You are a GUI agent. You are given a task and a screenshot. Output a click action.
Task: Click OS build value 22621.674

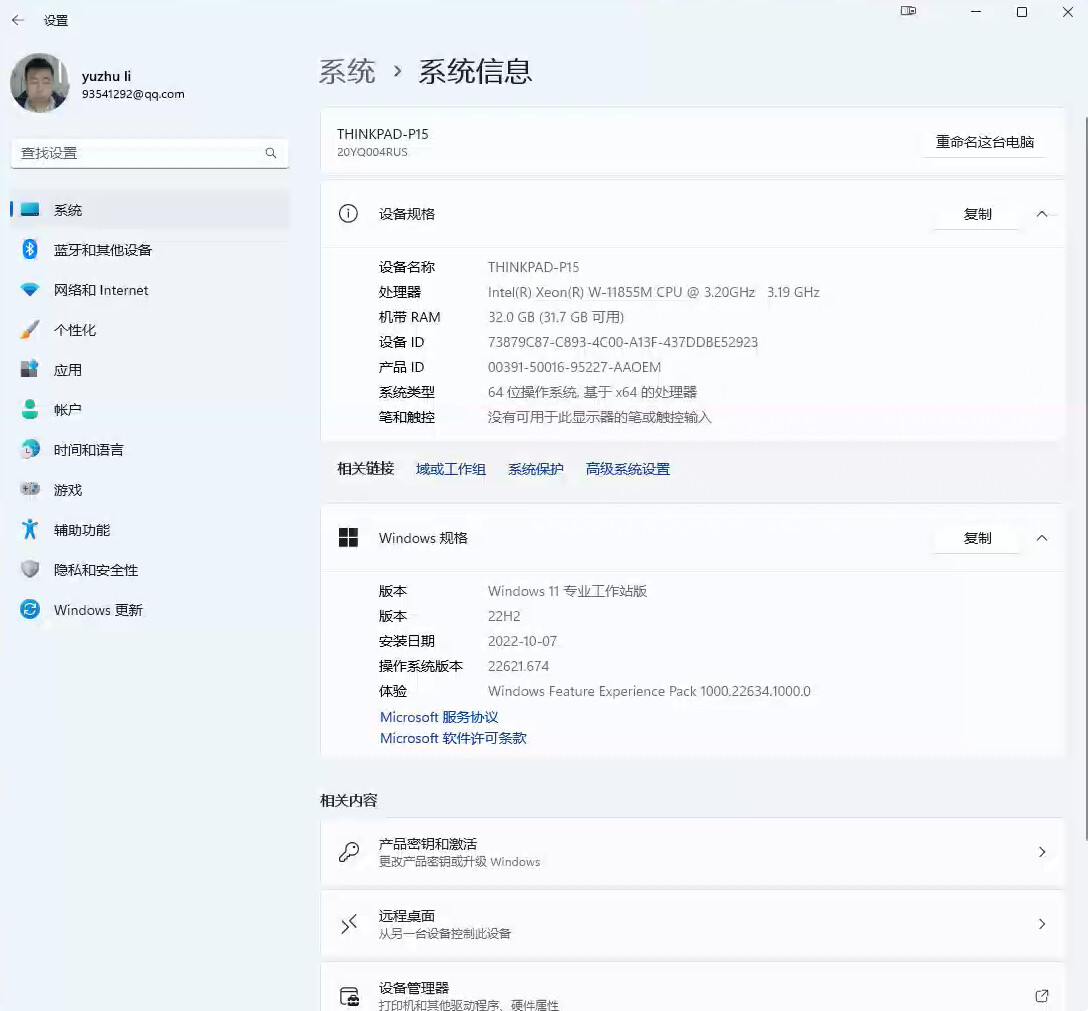pos(518,666)
